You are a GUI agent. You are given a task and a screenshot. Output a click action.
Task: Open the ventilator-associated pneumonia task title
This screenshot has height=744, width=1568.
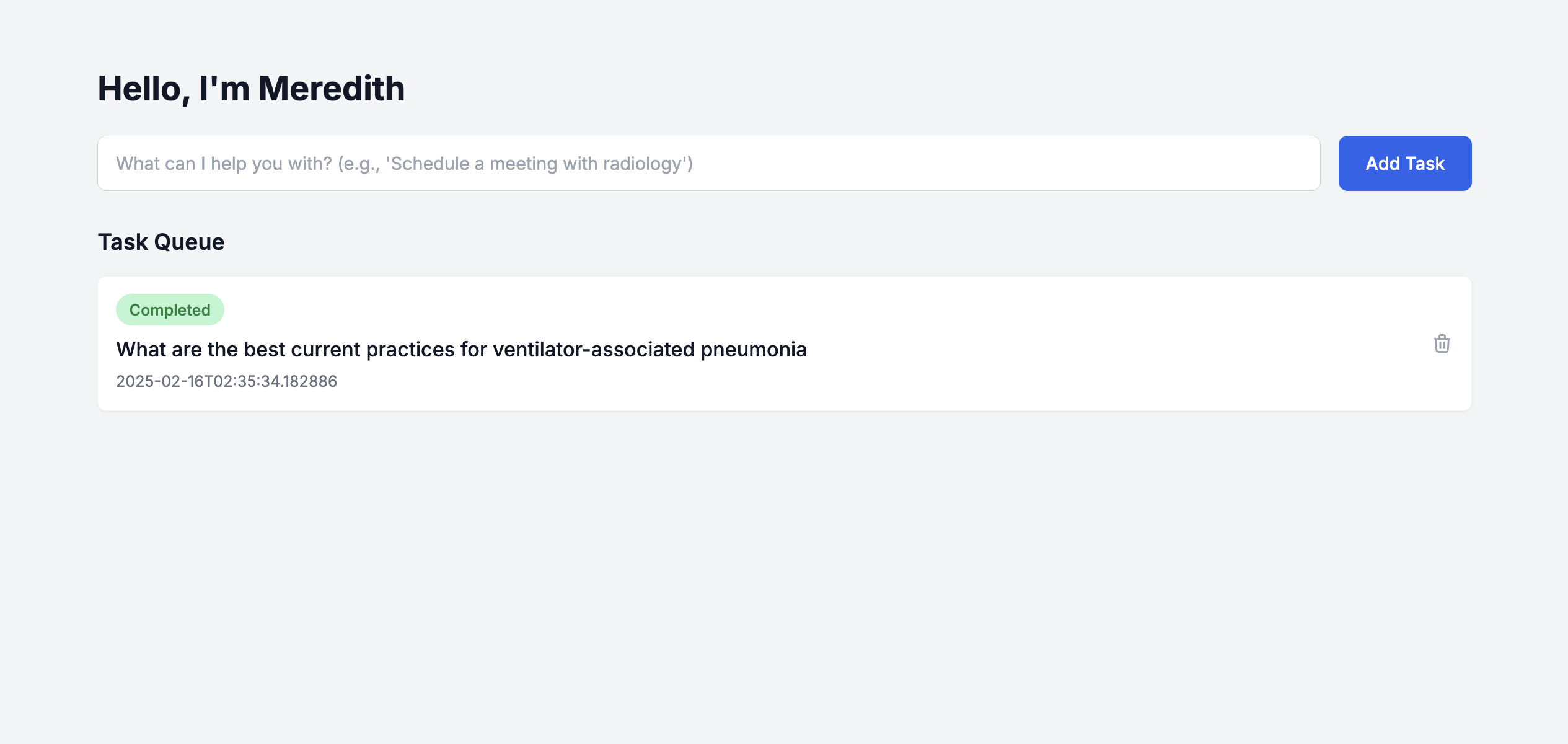pos(461,350)
